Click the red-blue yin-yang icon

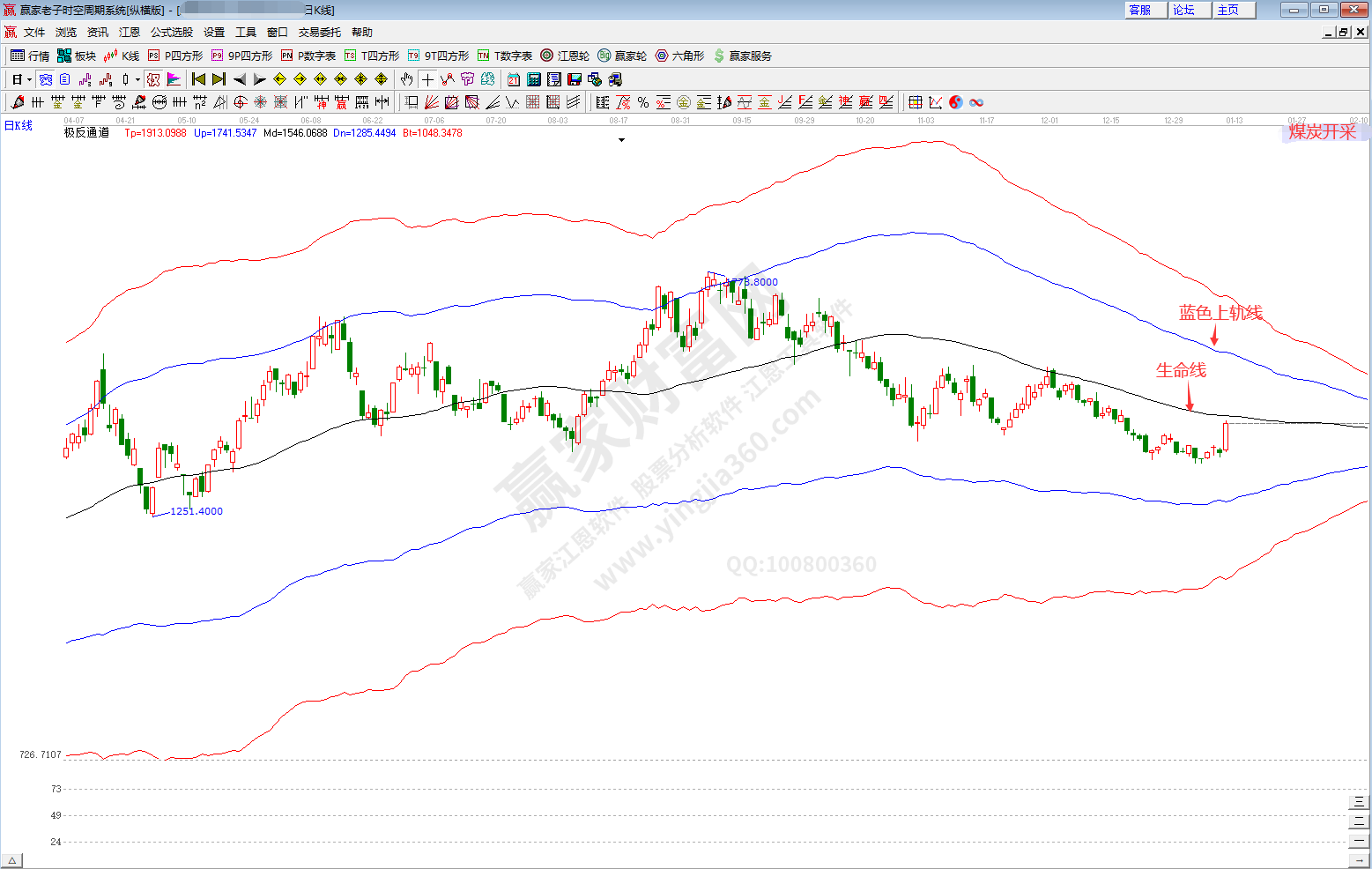pyautogui.click(x=956, y=102)
